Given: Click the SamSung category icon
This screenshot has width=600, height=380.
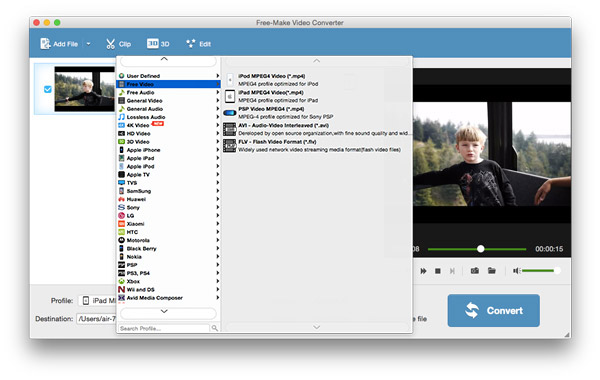Looking at the screenshot, I should pos(121,191).
